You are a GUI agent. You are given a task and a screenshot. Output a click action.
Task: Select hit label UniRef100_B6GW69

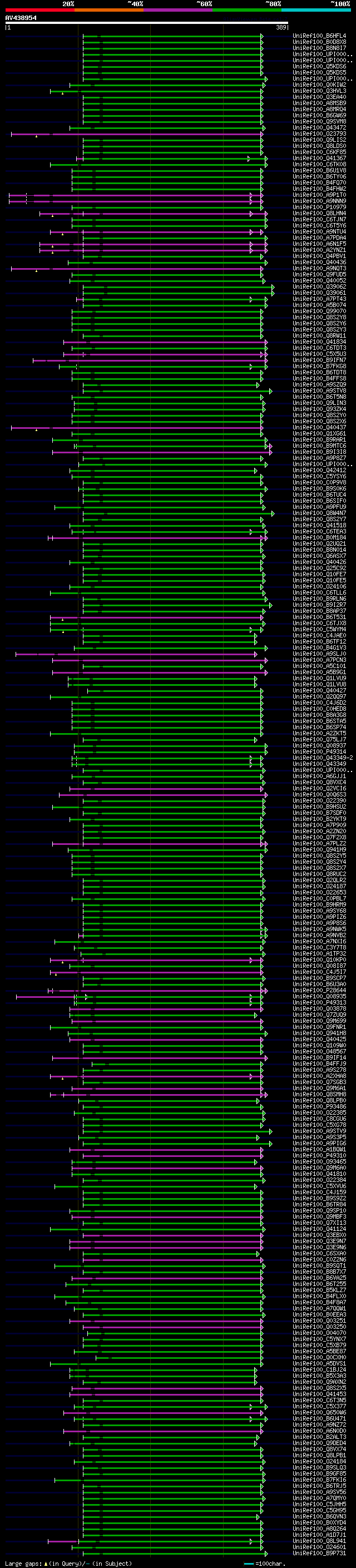(319, 116)
